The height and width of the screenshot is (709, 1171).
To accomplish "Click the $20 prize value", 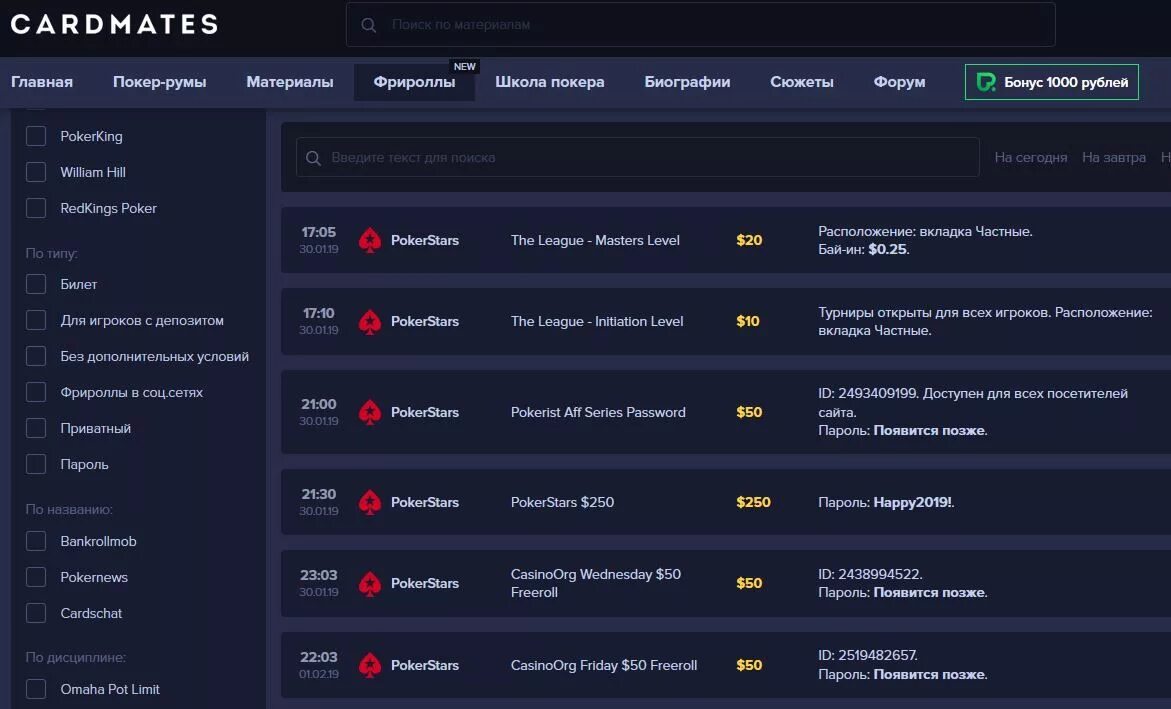I will (x=749, y=241).
